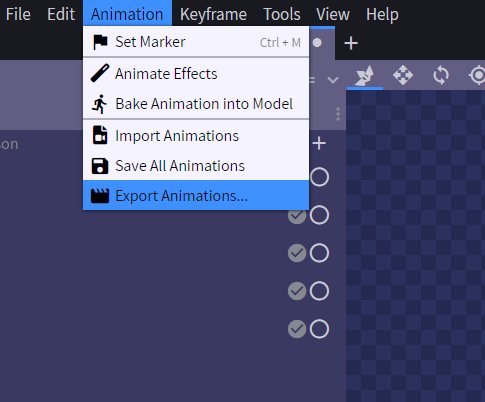Select the Pivot tool target icon
This screenshot has width=485, height=402.
coord(478,75)
